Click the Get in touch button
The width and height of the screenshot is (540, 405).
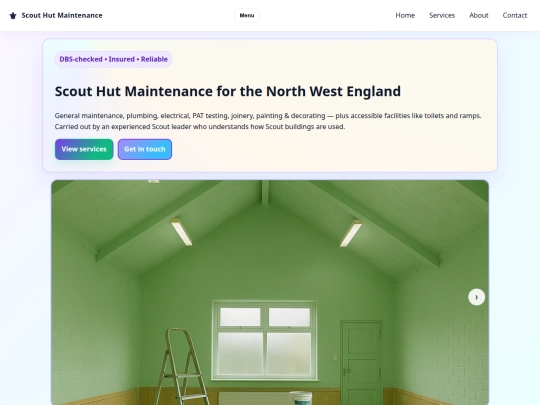(x=145, y=149)
